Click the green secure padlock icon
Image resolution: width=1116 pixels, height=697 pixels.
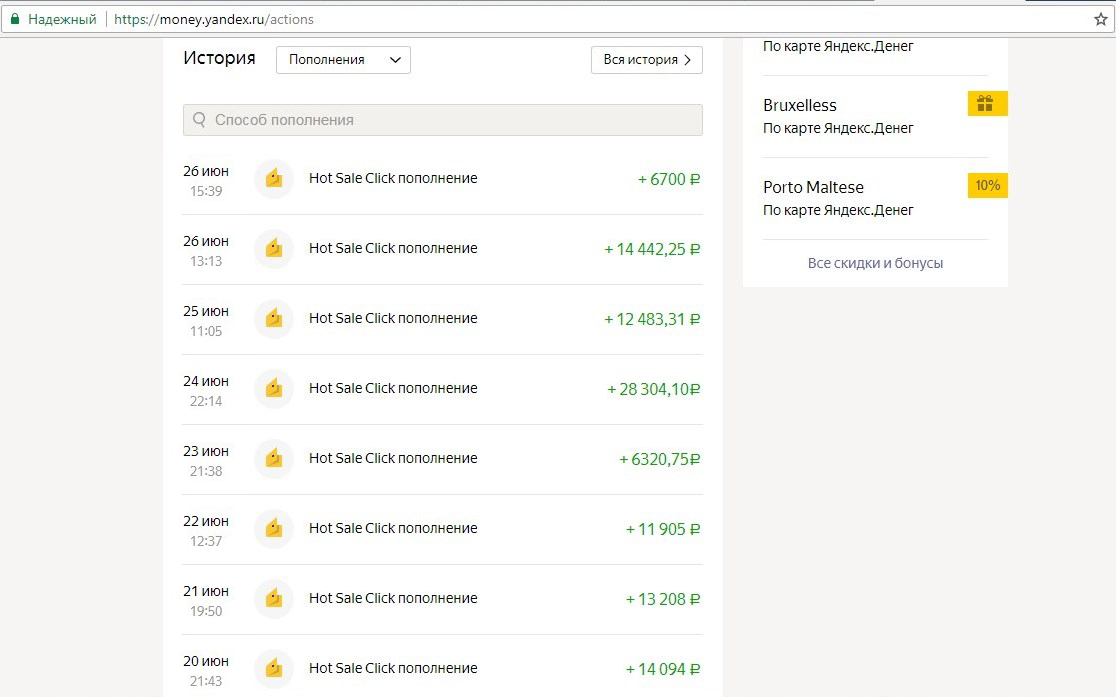pyautogui.click(x=15, y=19)
